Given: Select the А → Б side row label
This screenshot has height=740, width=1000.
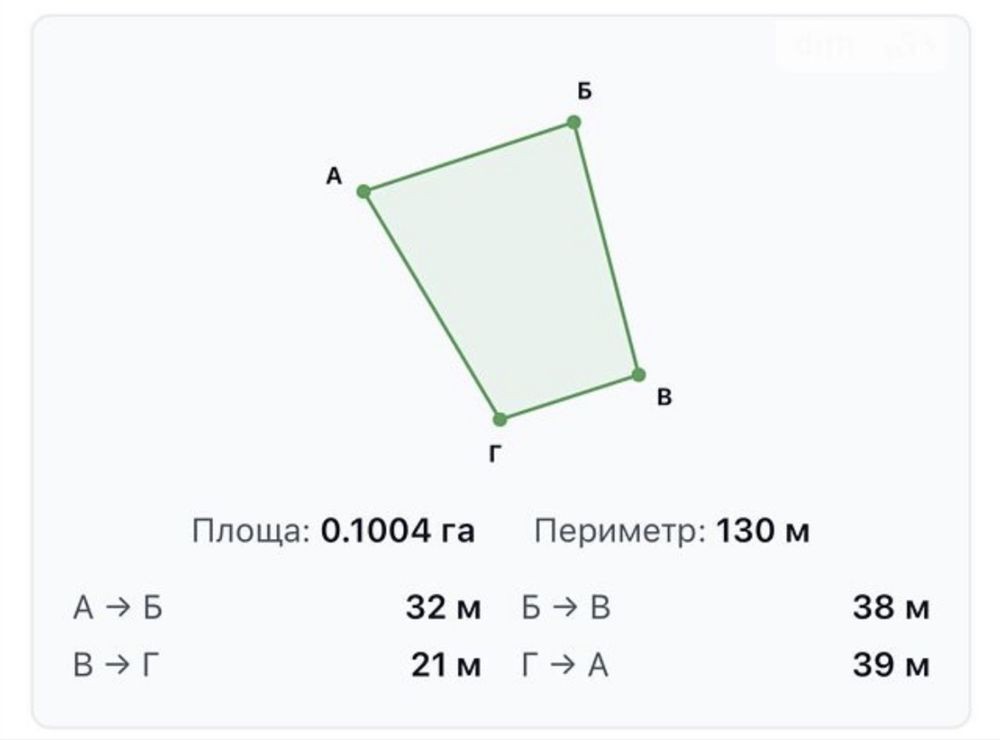Looking at the screenshot, I should click(x=118, y=607).
